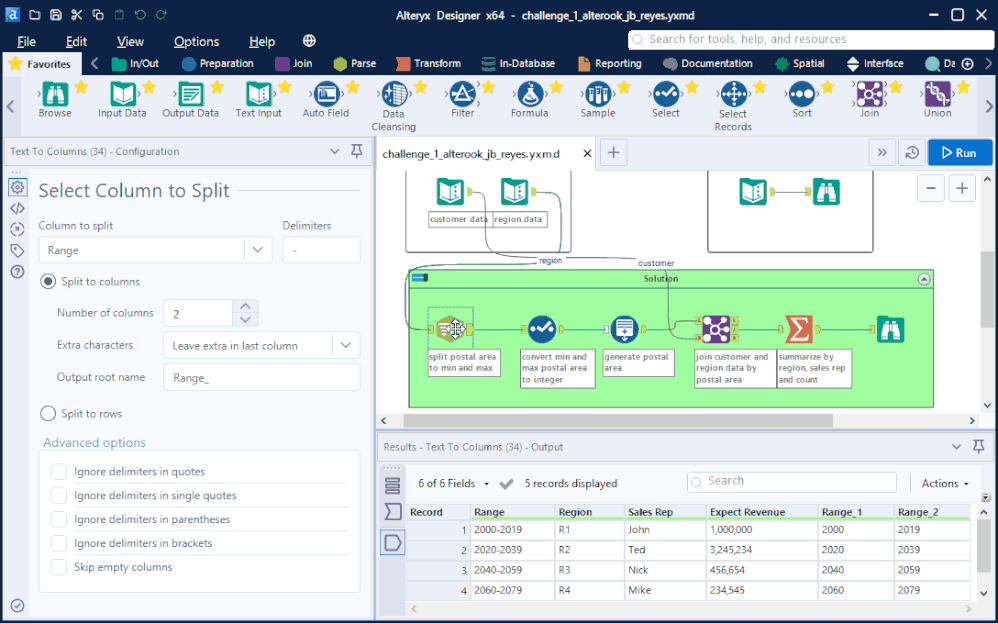Switch to the Spatial tool tab
This screenshot has width=998, height=624.
pyautogui.click(x=800, y=64)
